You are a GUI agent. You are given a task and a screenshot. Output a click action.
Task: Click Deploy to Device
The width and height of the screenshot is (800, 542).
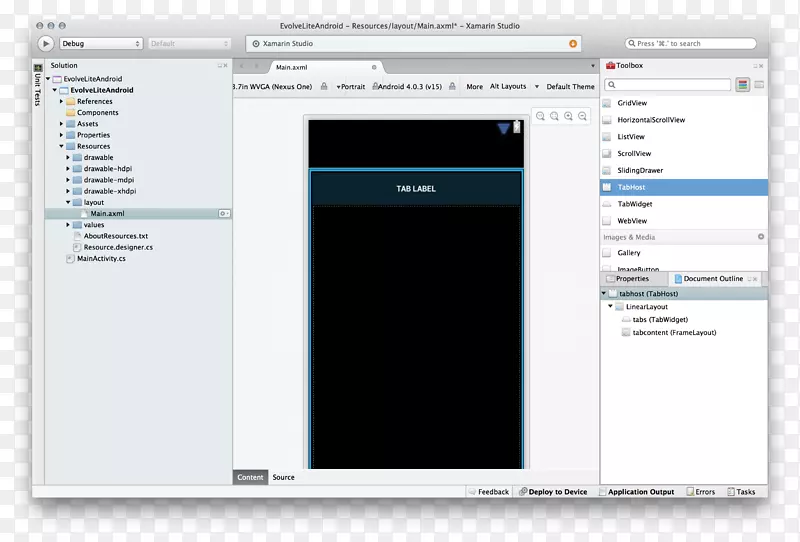553,492
